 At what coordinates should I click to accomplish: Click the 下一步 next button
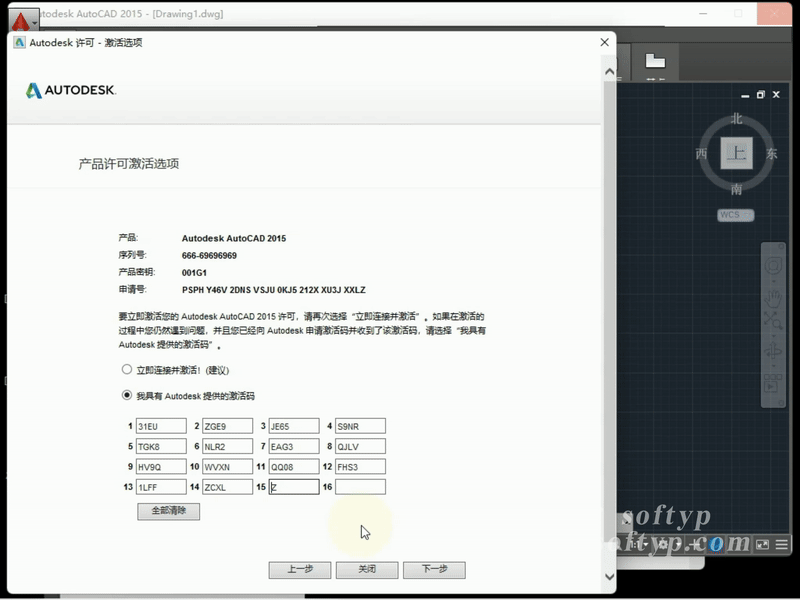point(434,570)
